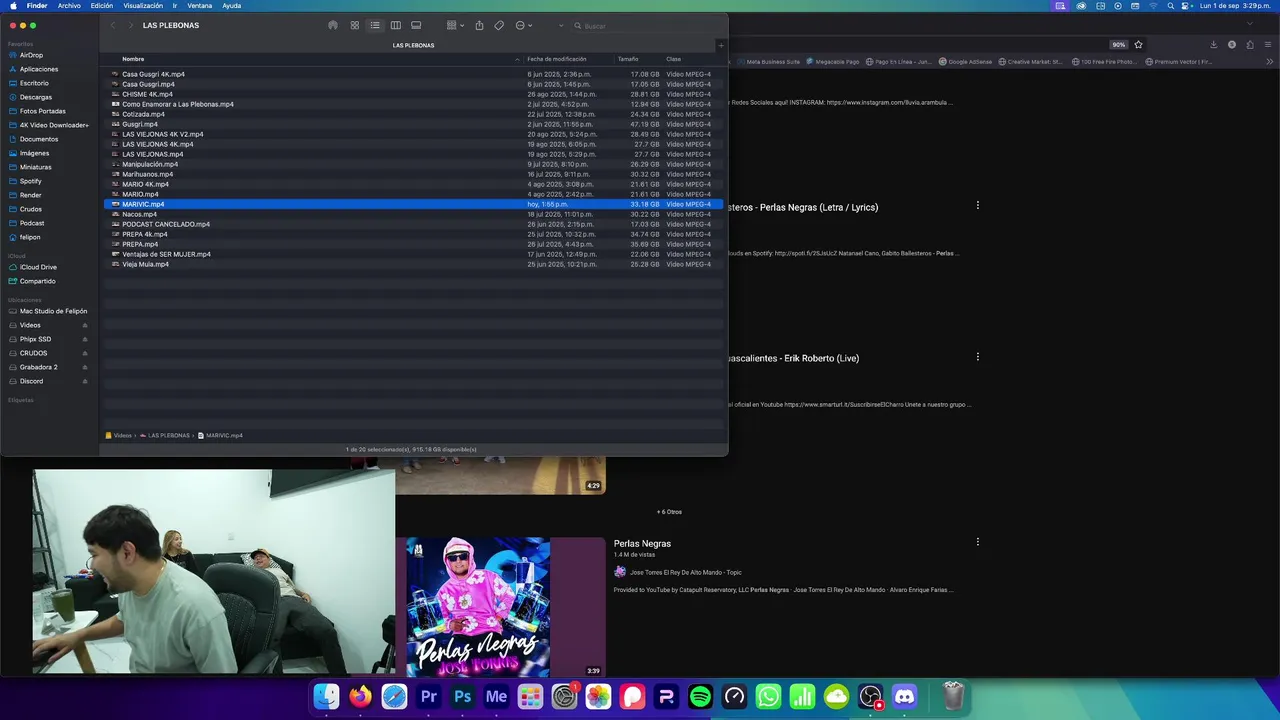
Task: Open Adobe Premiere Pro in the Dock
Action: (x=429, y=697)
